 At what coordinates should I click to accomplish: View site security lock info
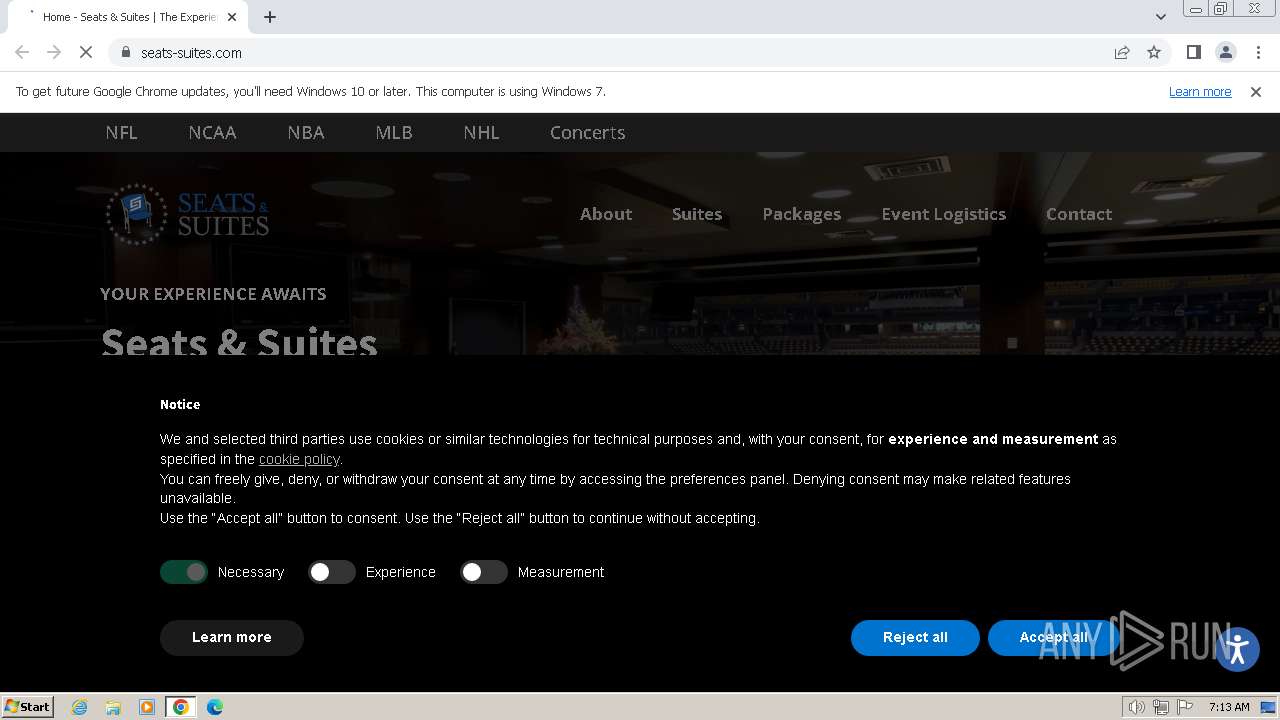(x=125, y=53)
